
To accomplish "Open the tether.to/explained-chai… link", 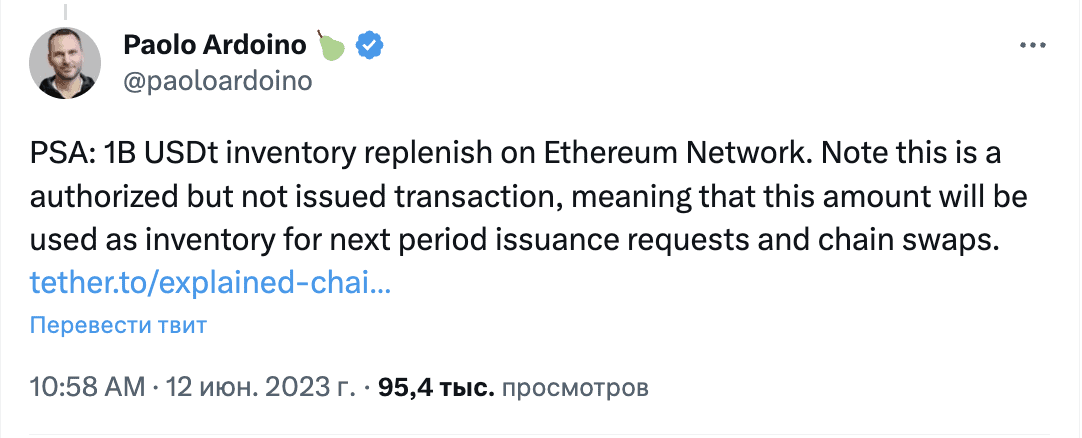I will pos(210,281).
